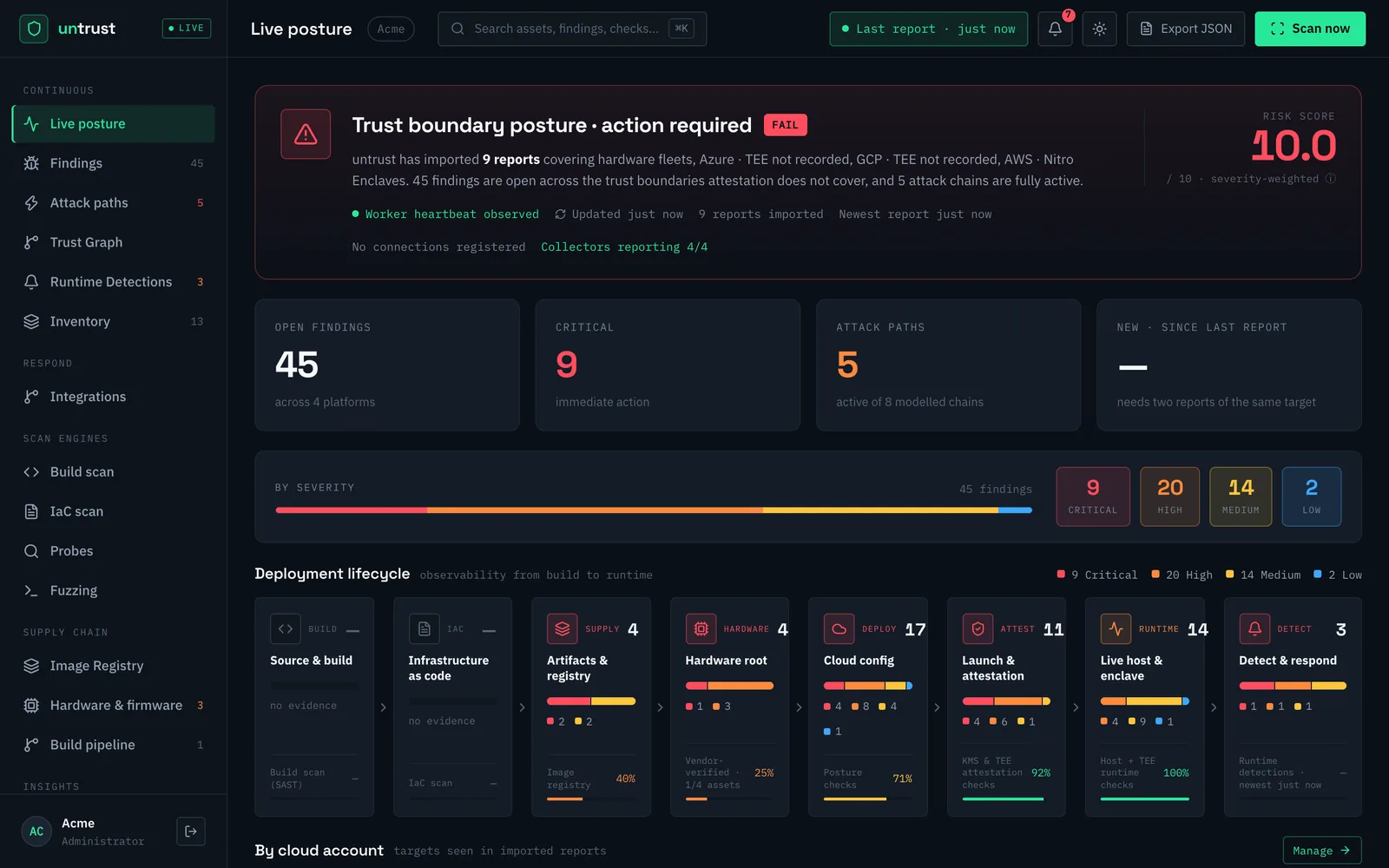1389x868 pixels.
Task: Open Live posture in sidebar
Action: [114, 124]
